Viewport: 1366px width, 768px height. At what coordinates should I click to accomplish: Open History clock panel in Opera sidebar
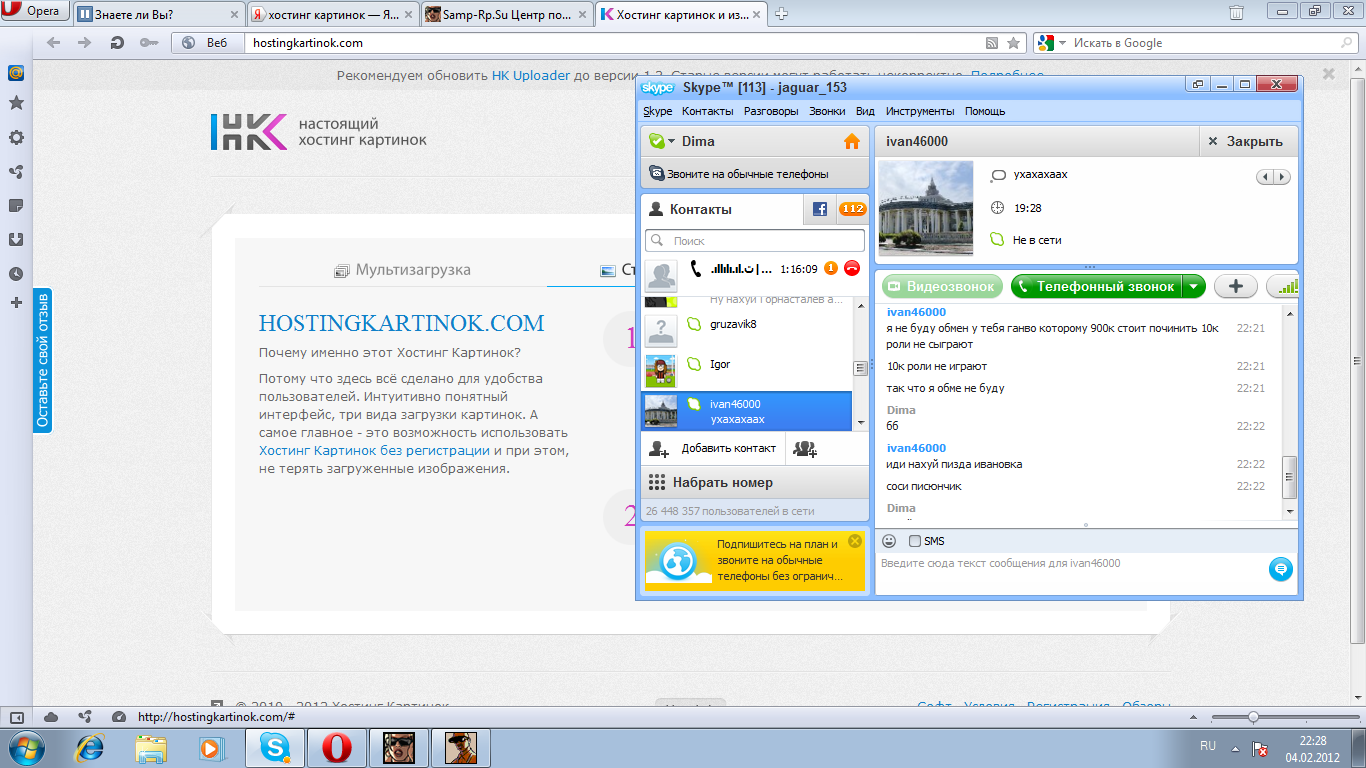coord(16,274)
